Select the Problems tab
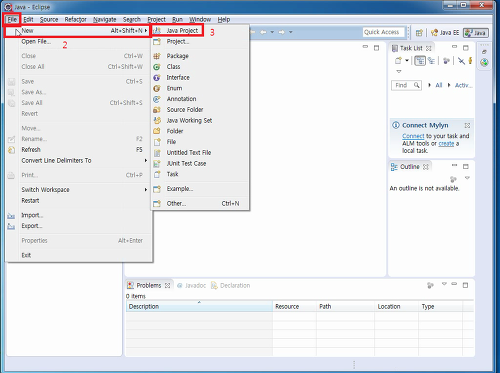The image size is (500, 373). click(x=149, y=285)
